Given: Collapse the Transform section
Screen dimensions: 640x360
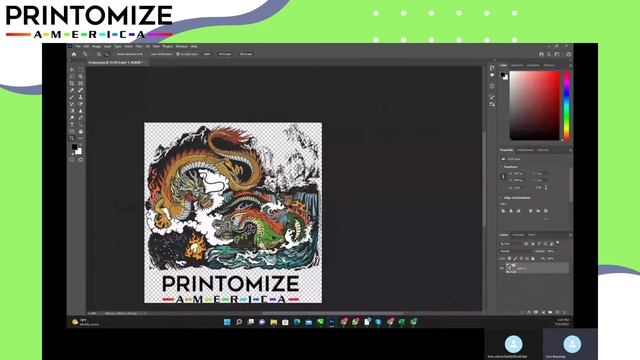Looking at the screenshot, I should tap(501, 167).
